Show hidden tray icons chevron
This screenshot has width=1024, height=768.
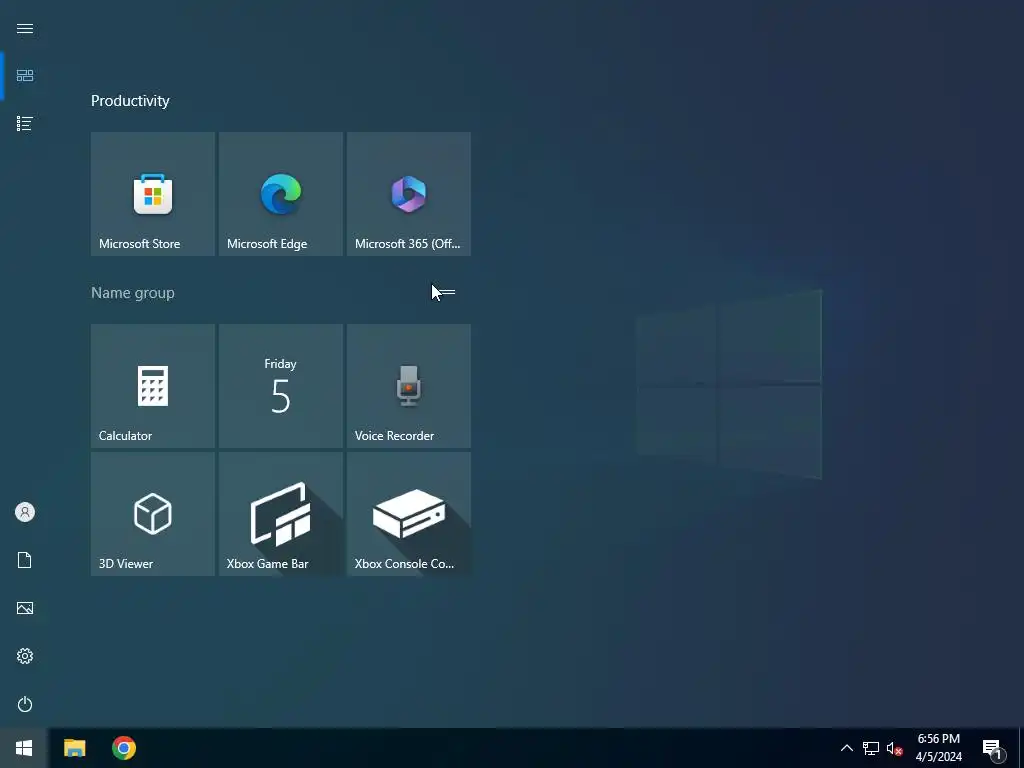pyautogui.click(x=846, y=748)
